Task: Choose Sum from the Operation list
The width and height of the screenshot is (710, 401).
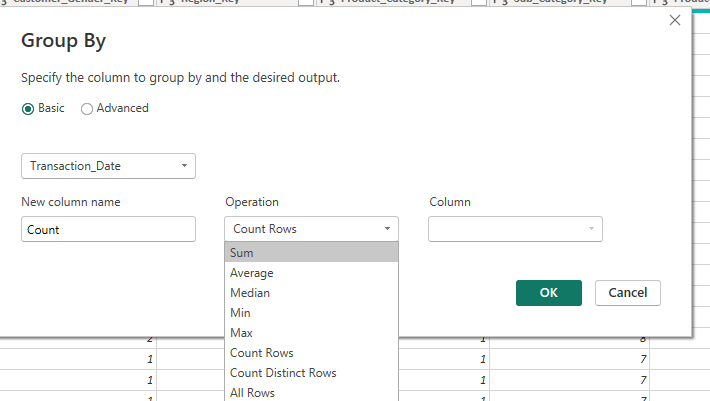Action: (x=312, y=253)
